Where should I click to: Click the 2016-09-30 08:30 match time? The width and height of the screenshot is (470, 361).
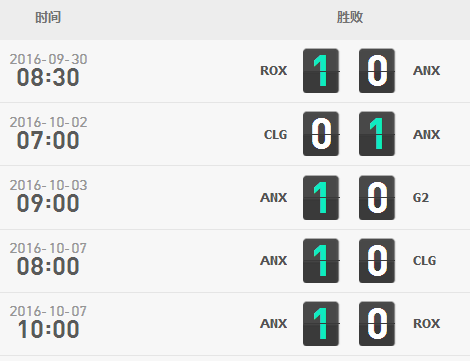[48, 70]
